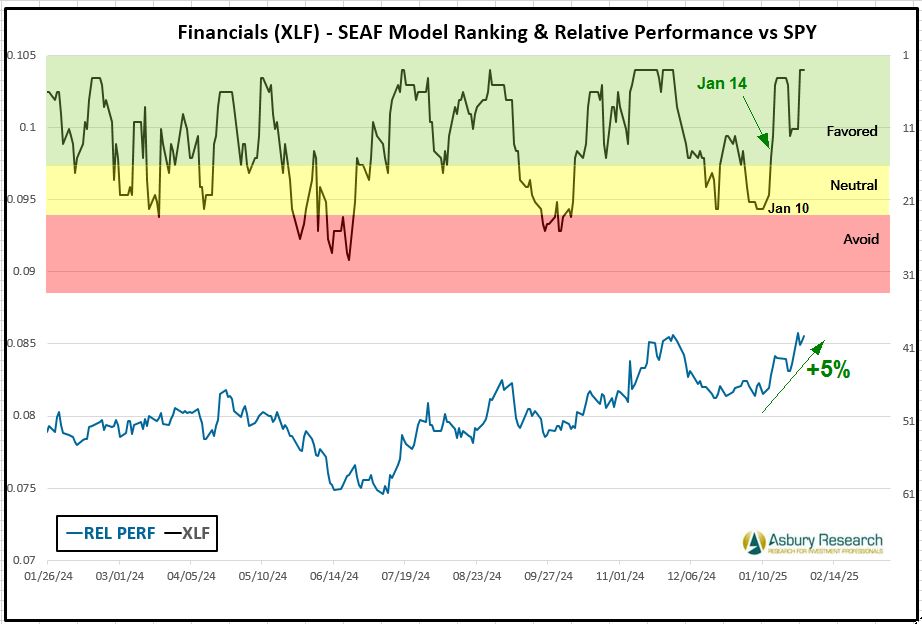Click the 0.105 left axis value

click(x=19, y=54)
